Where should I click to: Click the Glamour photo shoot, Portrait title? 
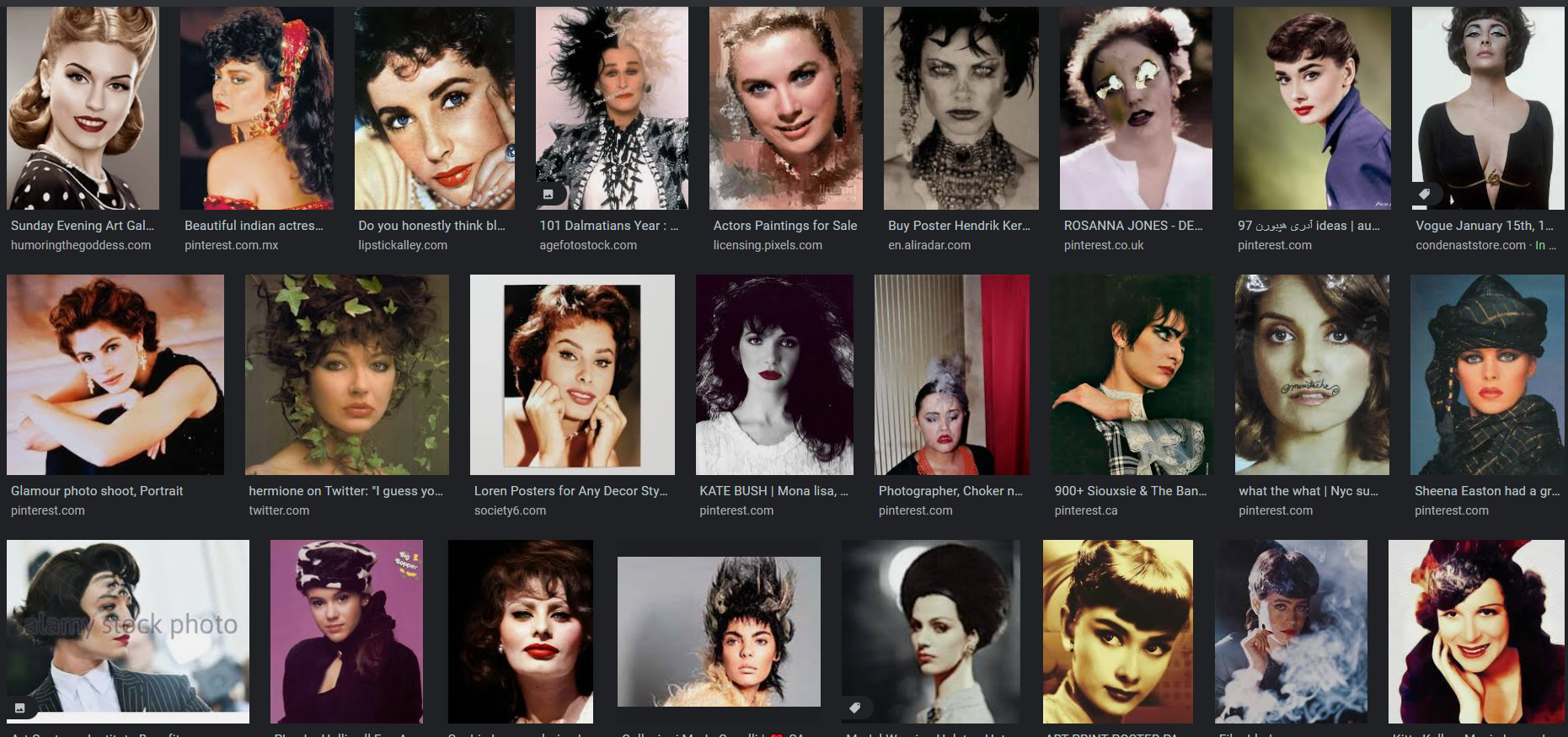point(97,491)
